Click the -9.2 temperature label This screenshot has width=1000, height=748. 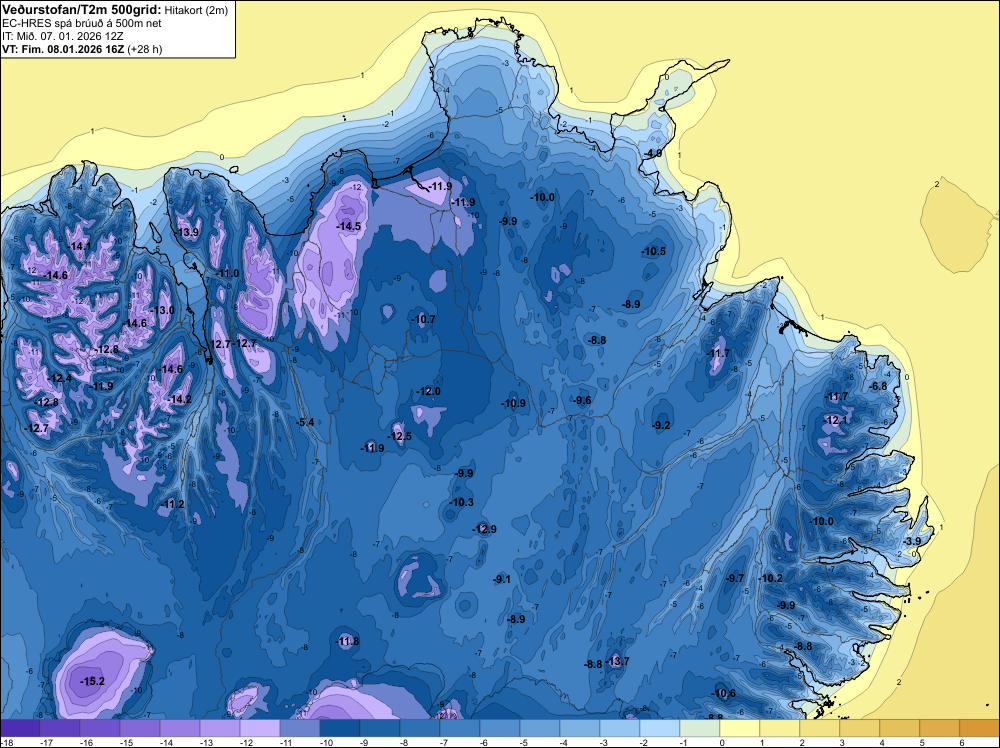pyautogui.click(x=661, y=425)
